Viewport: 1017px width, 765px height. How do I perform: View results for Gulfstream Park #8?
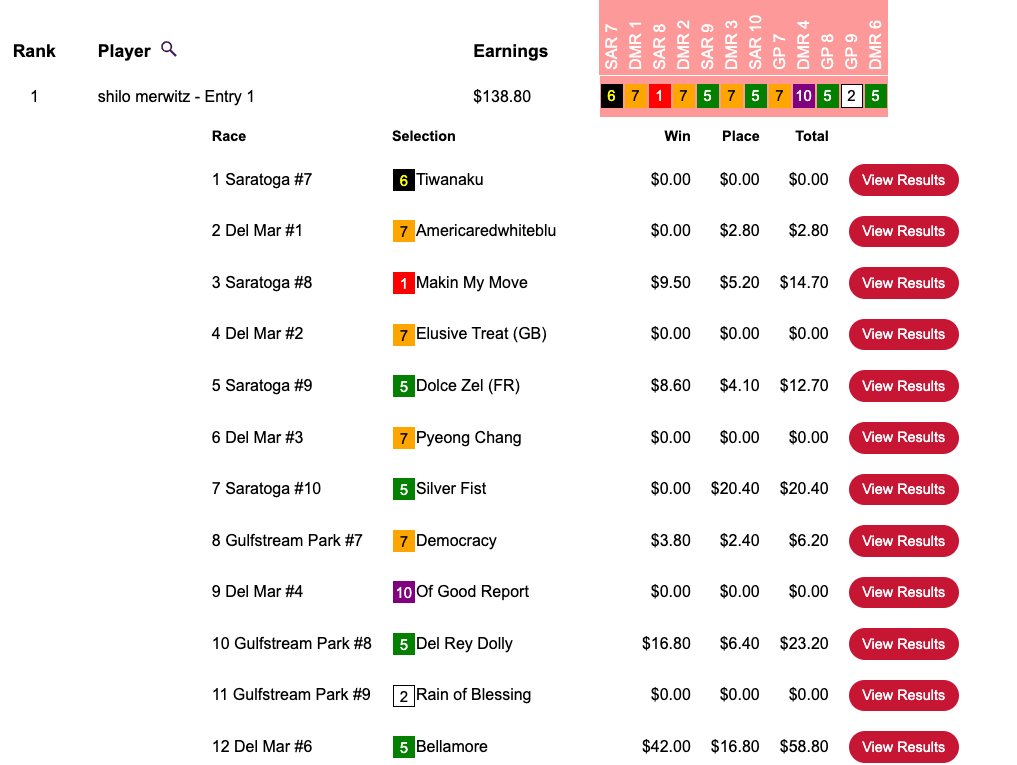point(903,644)
